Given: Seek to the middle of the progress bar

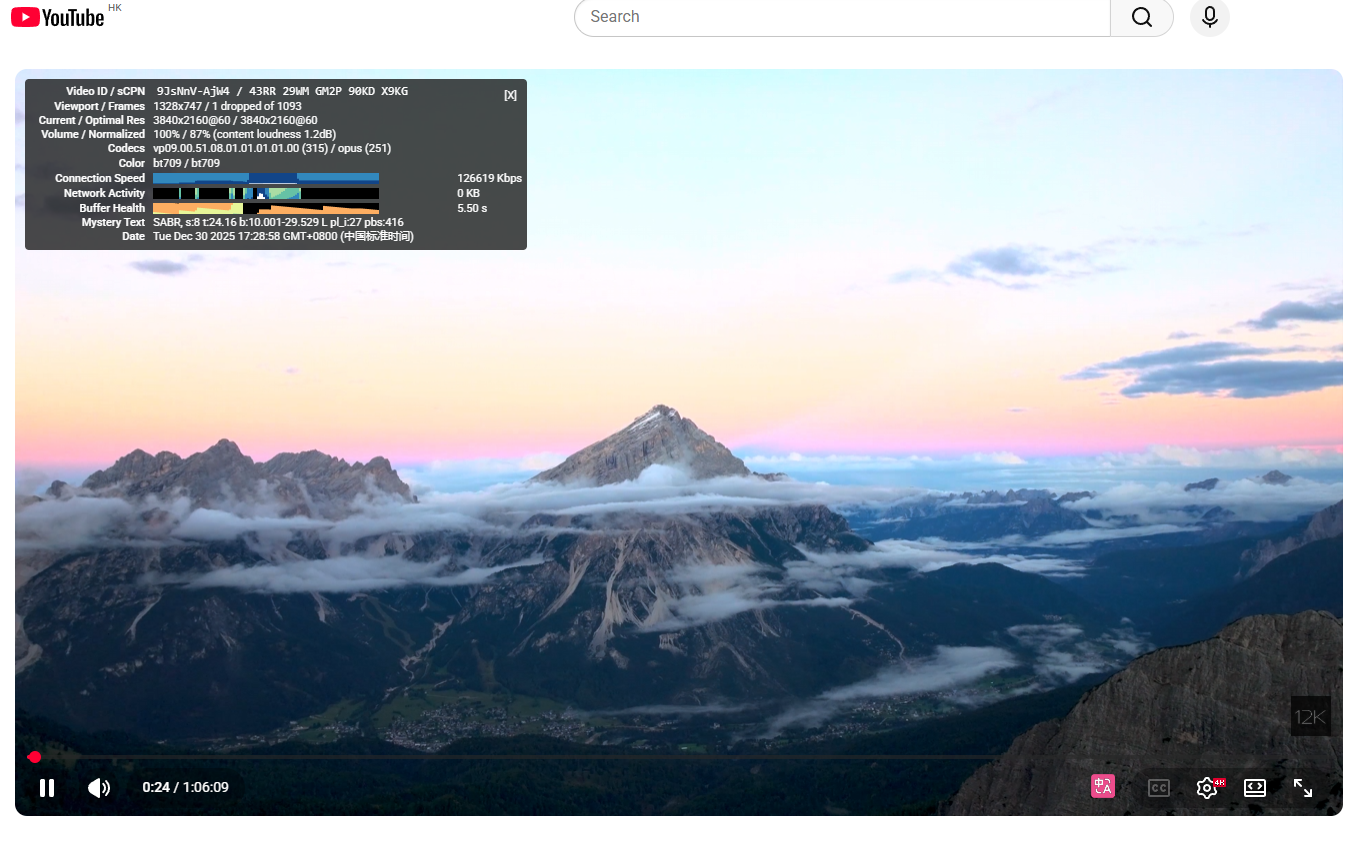Looking at the screenshot, I should click(x=679, y=757).
